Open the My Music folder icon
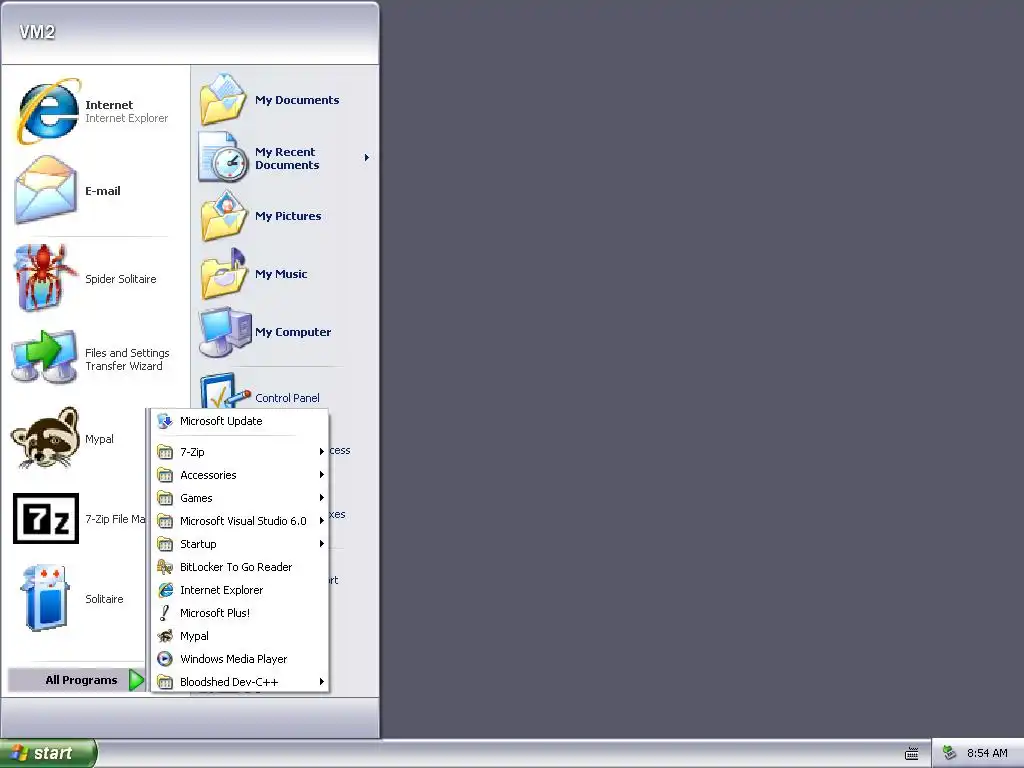Image resolution: width=1024 pixels, height=768 pixels. point(223,274)
